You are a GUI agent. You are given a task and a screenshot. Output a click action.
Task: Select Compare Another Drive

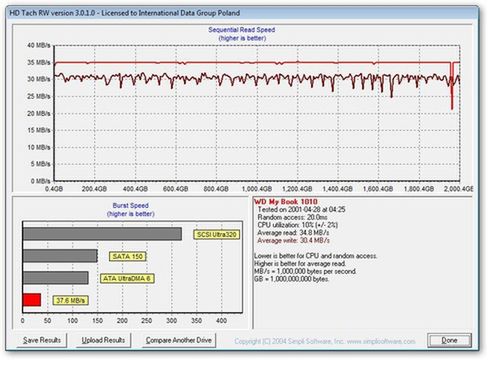pos(179,340)
